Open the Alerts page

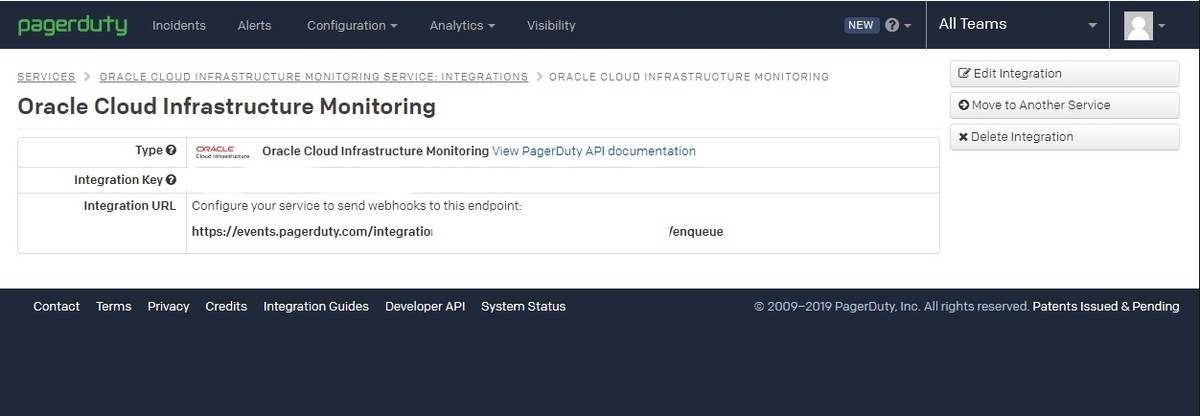click(x=254, y=25)
